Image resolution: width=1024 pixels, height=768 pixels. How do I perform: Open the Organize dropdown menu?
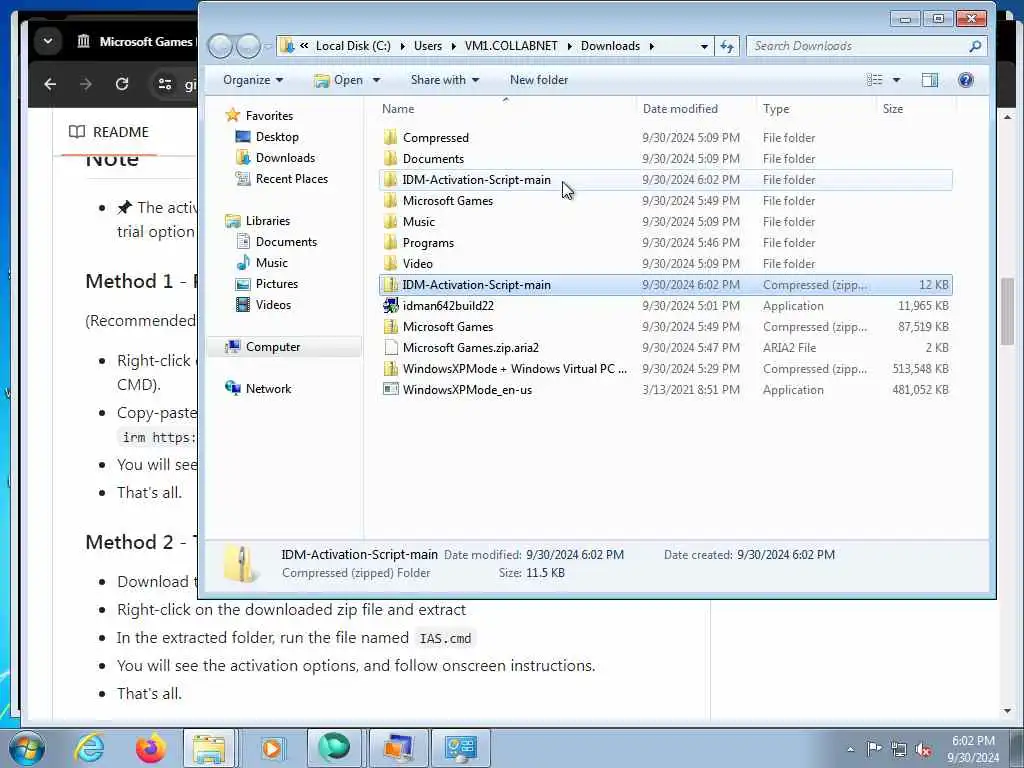point(253,80)
